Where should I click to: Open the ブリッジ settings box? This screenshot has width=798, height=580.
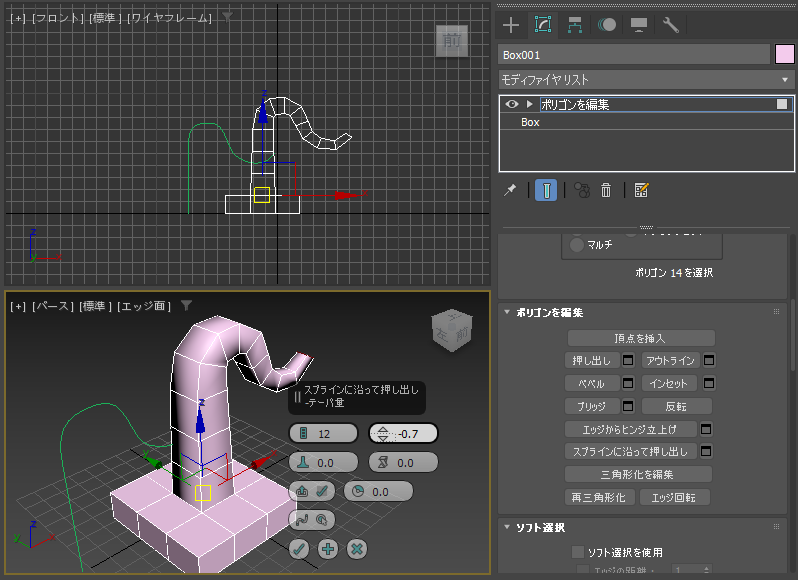tap(628, 406)
